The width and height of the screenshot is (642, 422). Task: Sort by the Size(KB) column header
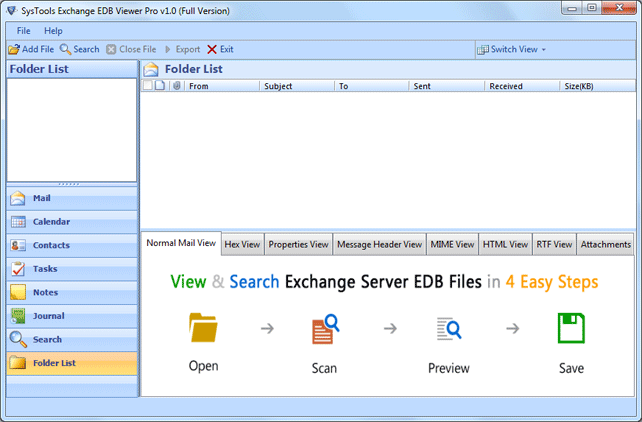(597, 86)
